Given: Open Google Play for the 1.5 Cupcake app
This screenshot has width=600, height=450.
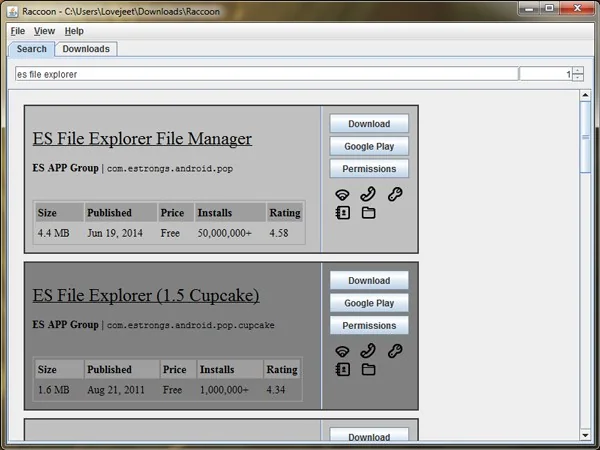Looking at the screenshot, I should pos(369,303).
